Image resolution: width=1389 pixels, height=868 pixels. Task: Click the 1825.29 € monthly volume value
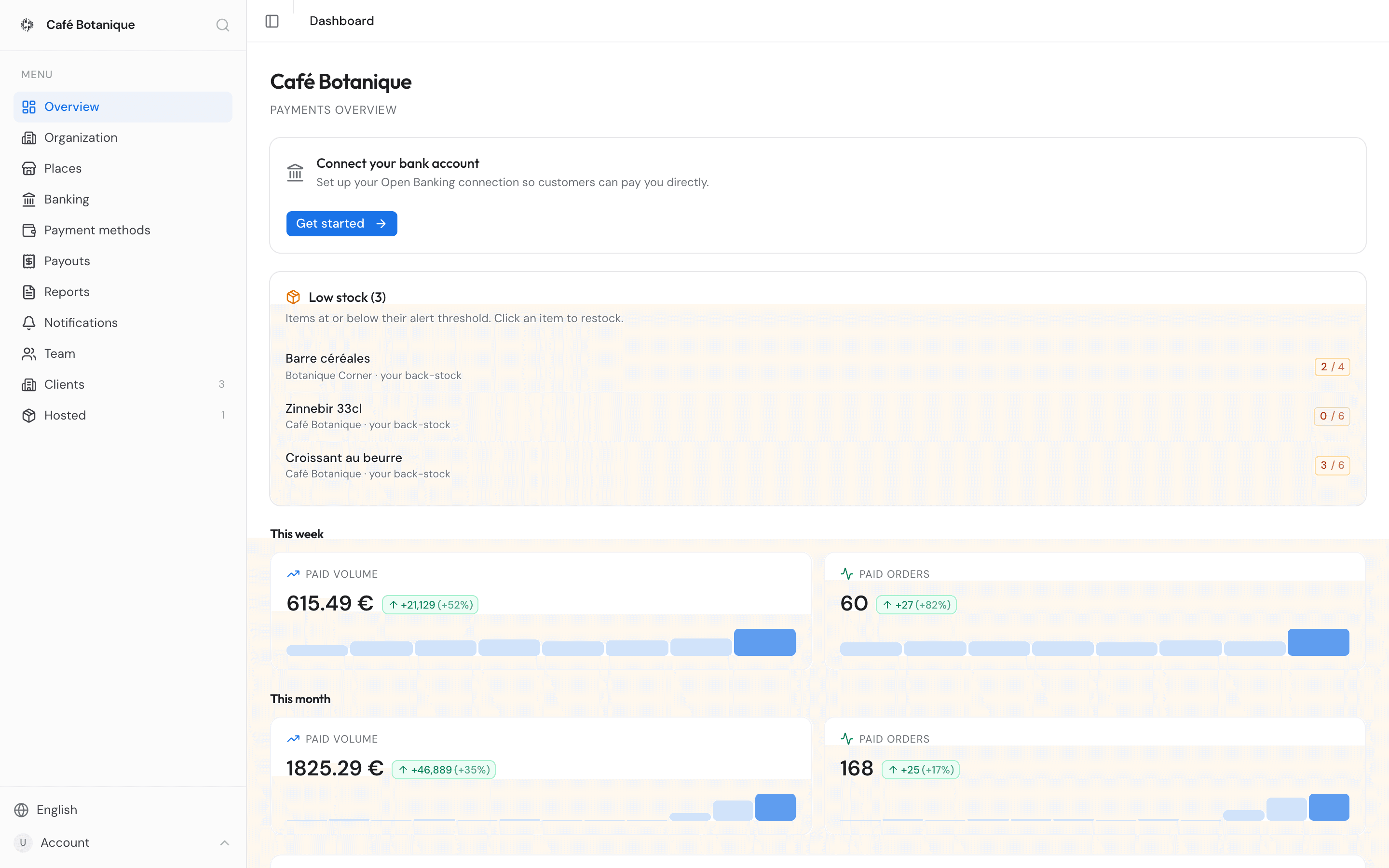[x=335, y=768]
